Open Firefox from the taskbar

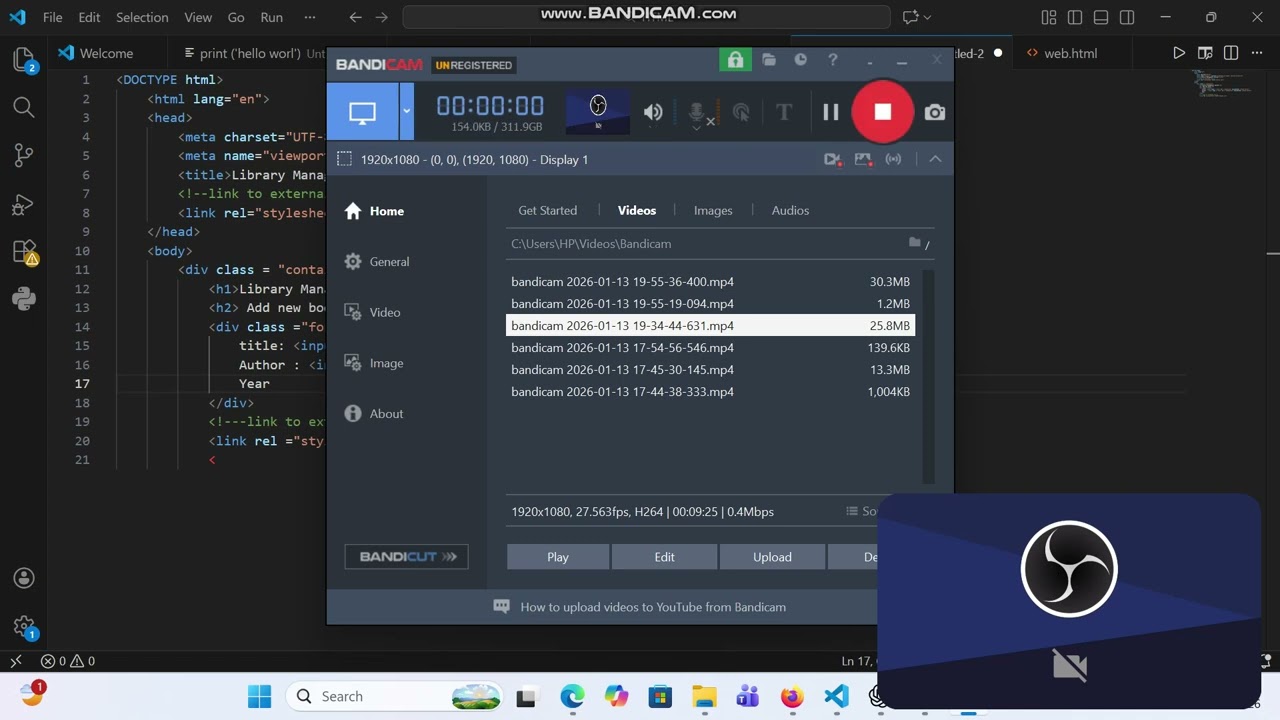(x=792, y=697)
